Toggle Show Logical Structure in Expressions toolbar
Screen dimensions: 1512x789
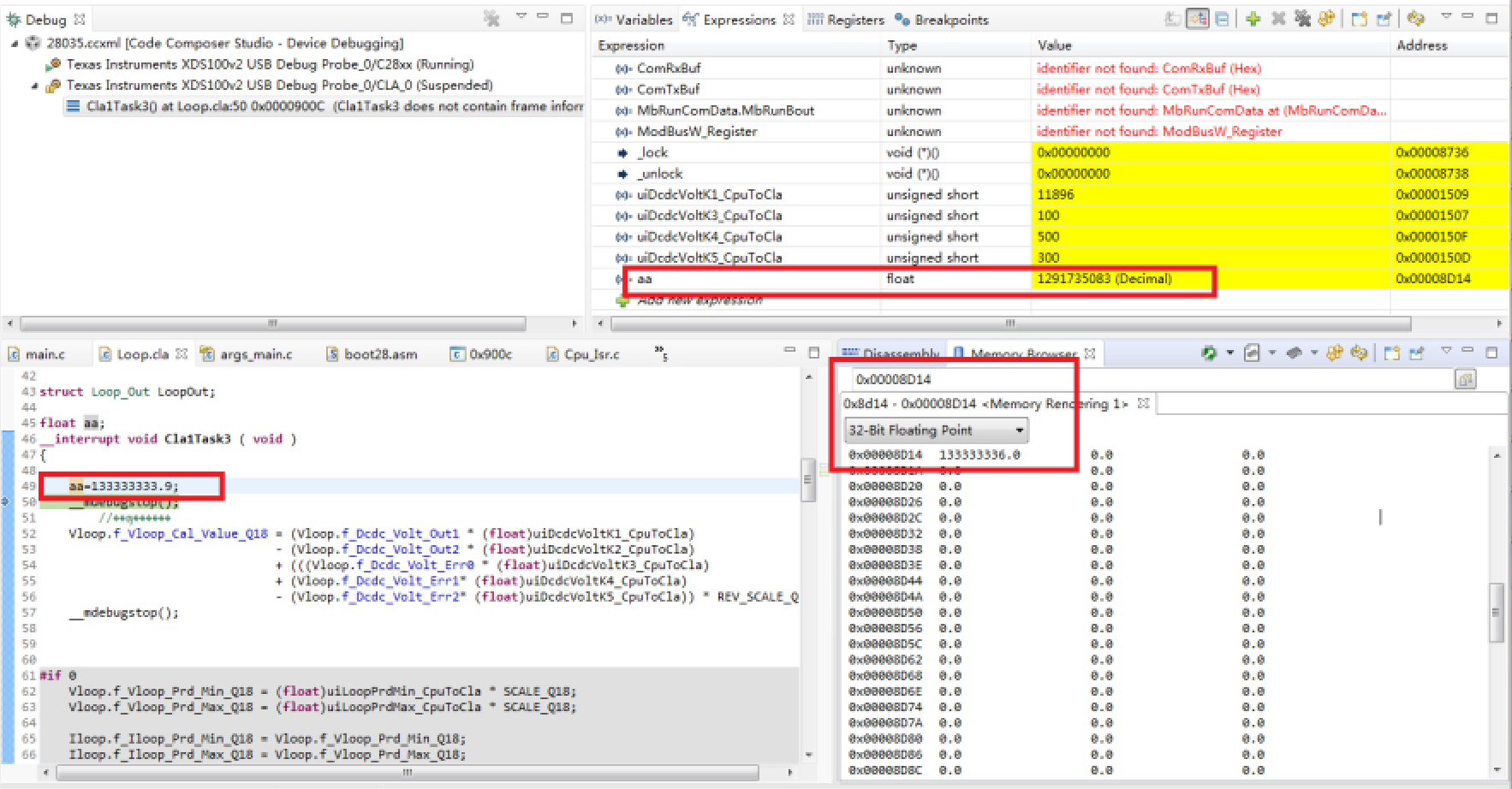(x=1197, y=19)
